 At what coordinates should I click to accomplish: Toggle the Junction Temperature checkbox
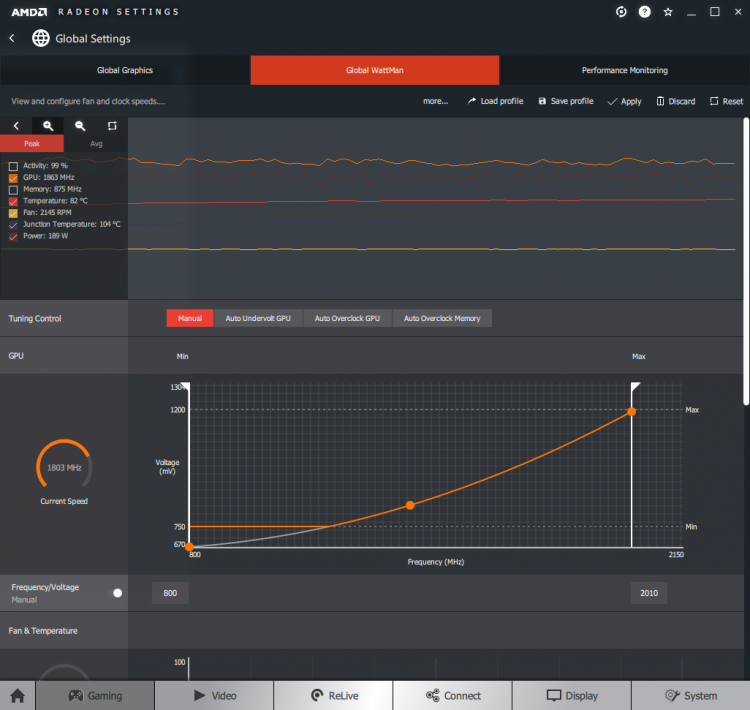coord(13,225)
